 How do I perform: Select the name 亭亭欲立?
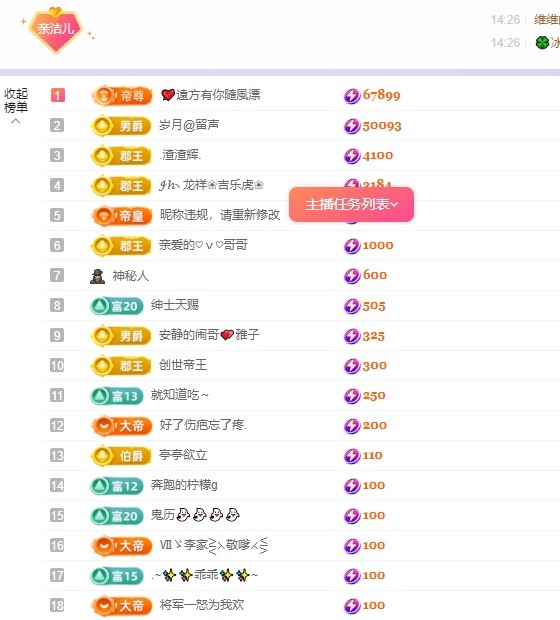[183, 455]
